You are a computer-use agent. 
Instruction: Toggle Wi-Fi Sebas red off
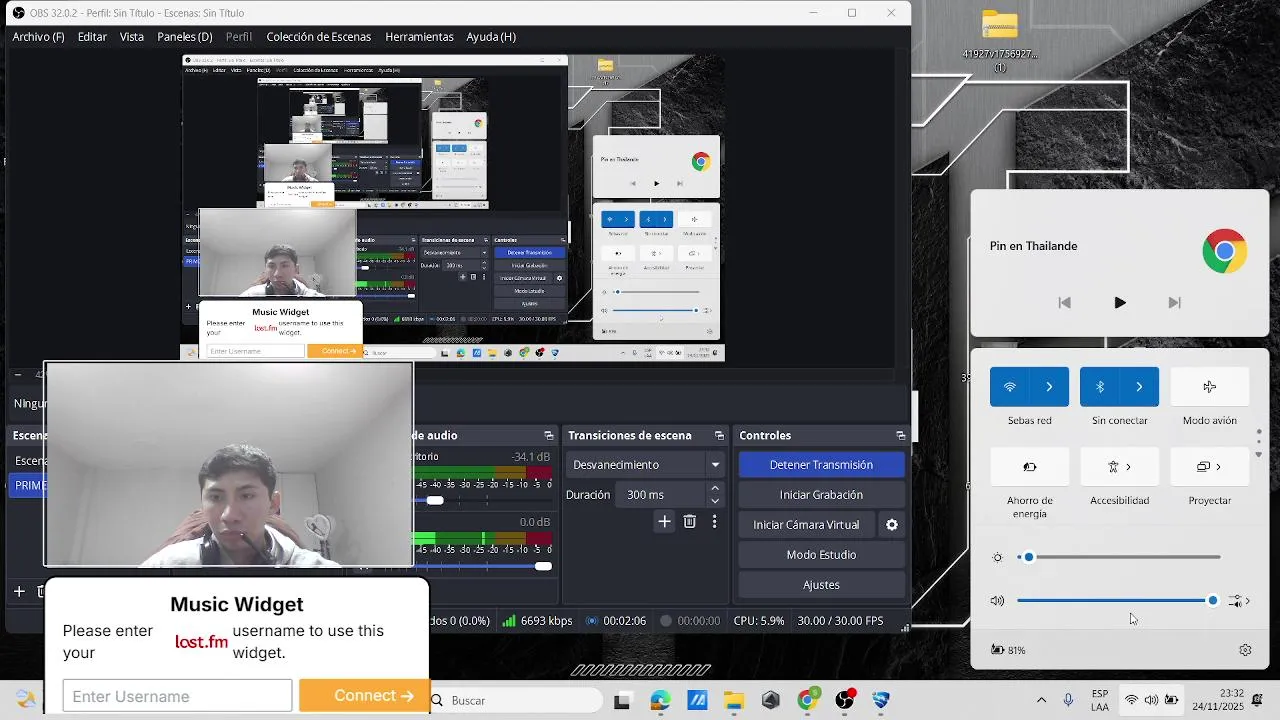click(x=1010, y=387)
